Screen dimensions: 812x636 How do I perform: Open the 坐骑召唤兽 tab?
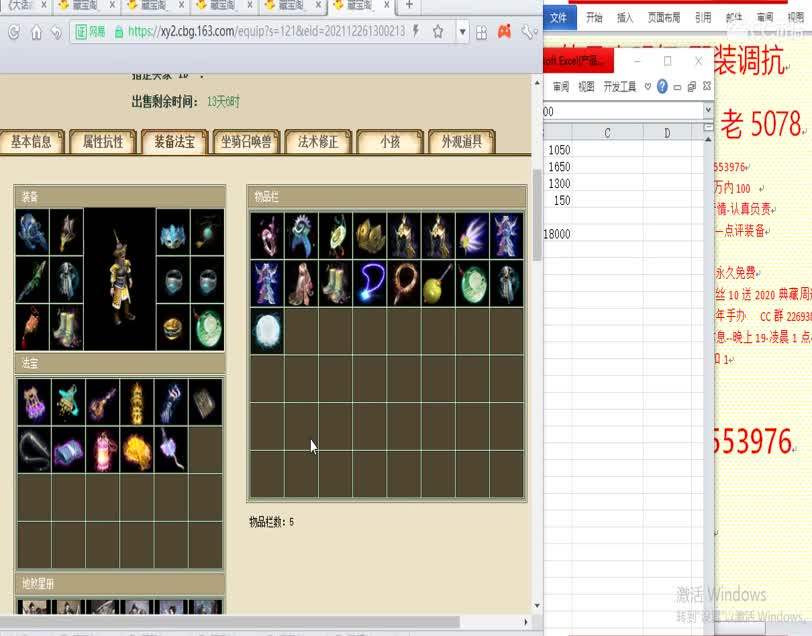246,141
